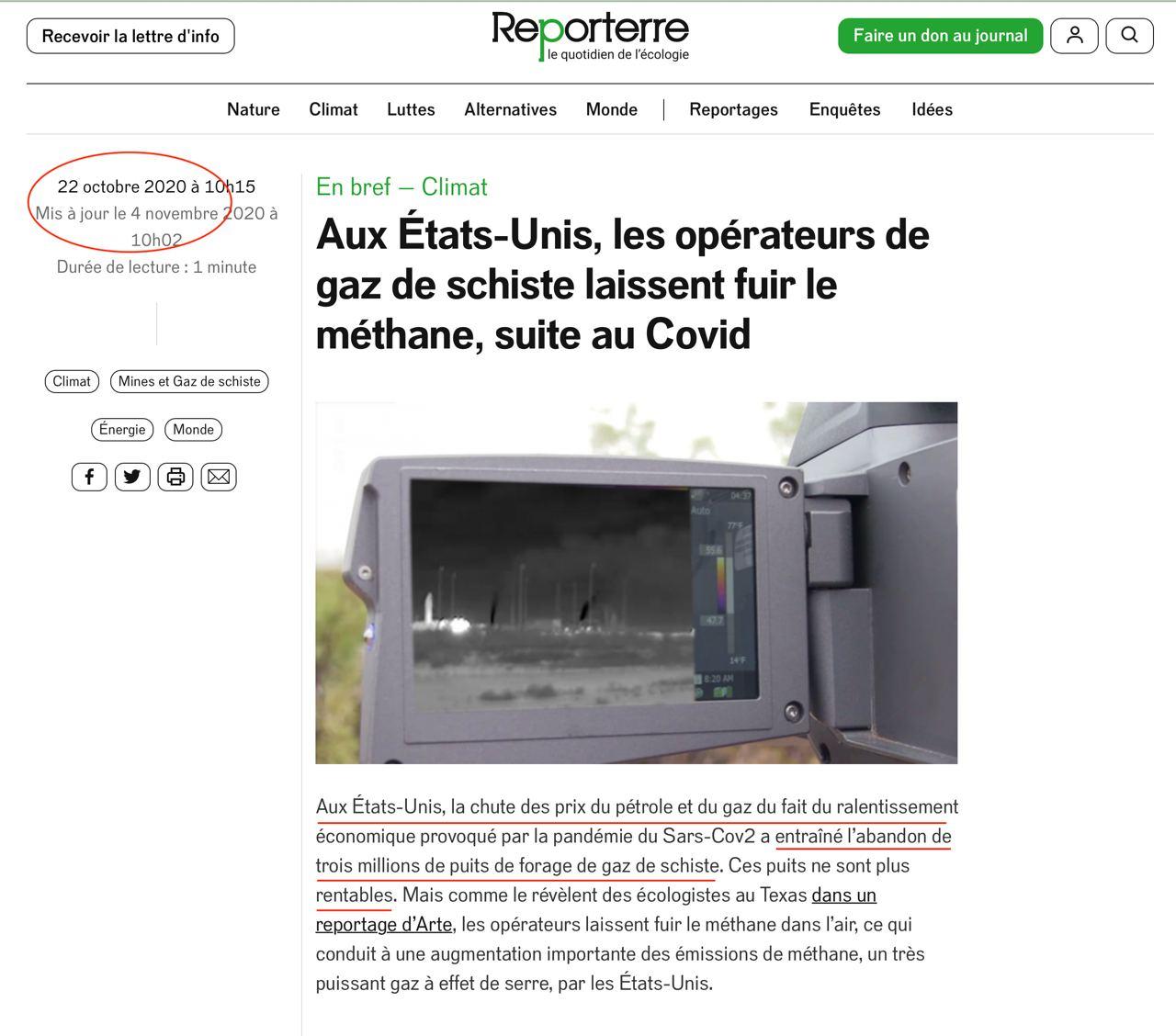Image resolution: width=1176 pixels, height=1036 pixels.
Task: Click the print article icon
Action: [x=175, y=477]
